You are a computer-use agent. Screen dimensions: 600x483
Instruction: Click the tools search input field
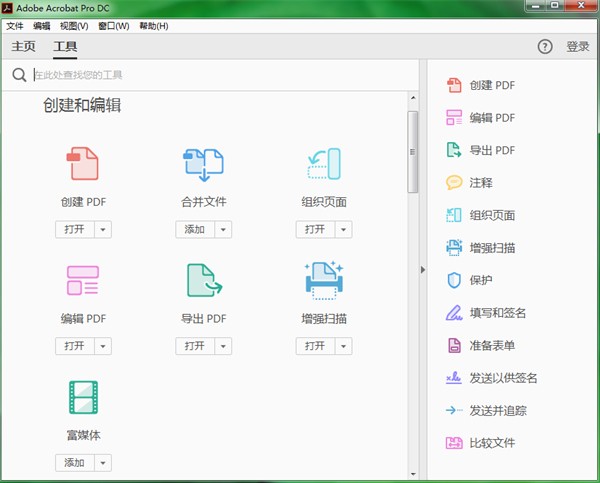[x=224, y=75]
